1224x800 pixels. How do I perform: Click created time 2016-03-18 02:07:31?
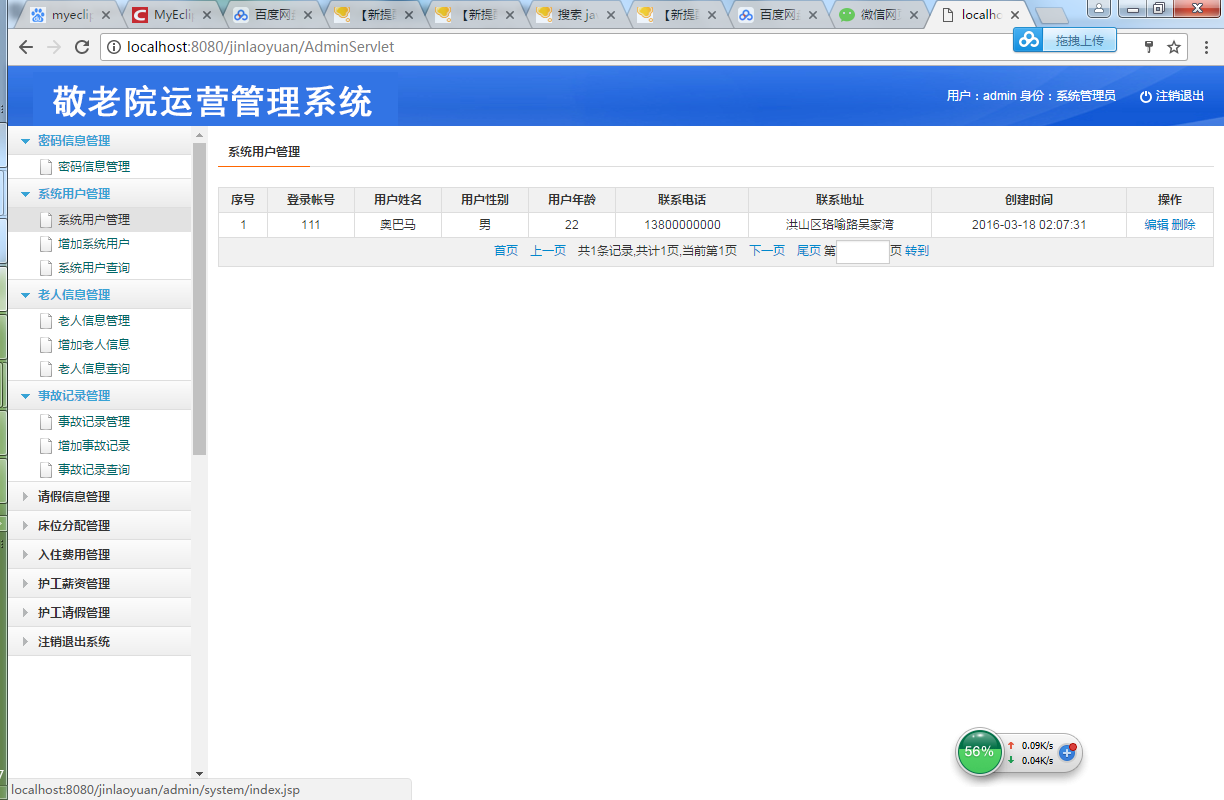click(1029, 225)
